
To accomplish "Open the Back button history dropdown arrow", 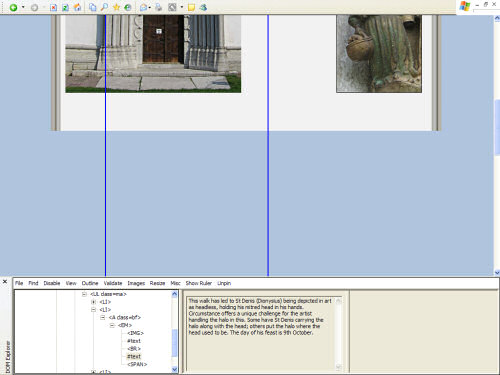I will pyautogui.click(x=23, y=7).
